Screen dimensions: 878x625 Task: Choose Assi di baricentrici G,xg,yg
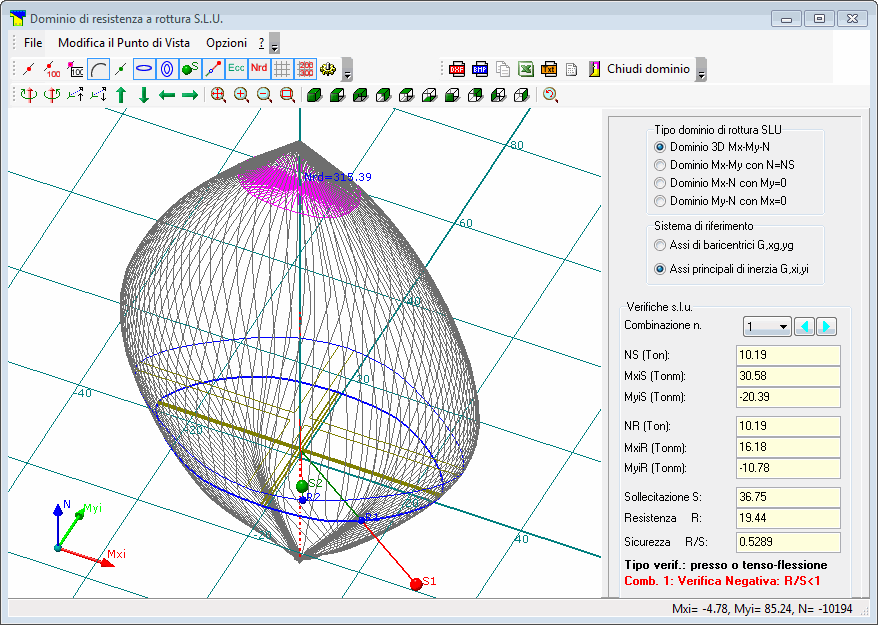click(x=659, y=244)
